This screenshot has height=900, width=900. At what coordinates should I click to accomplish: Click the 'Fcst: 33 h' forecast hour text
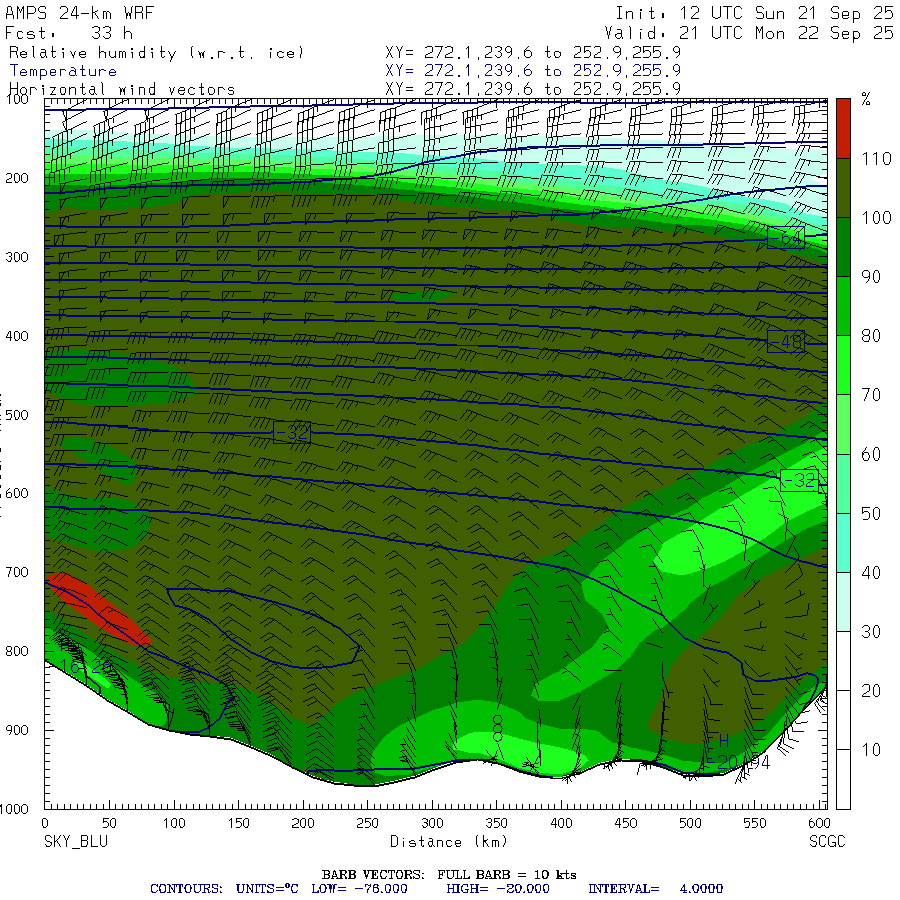click(x=69, y=33)
